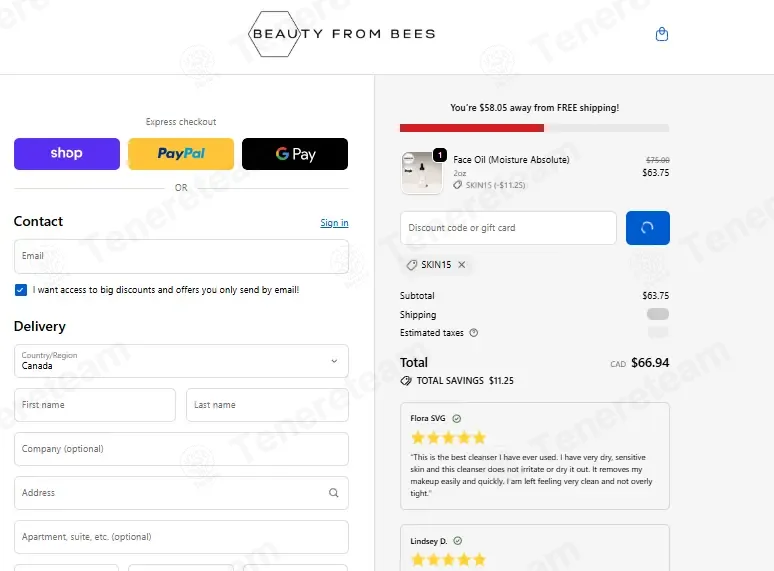This screenshot has width=774, height=571.
Task: Click Flora SVG verified checkmark icon
Action: [457, 419]
